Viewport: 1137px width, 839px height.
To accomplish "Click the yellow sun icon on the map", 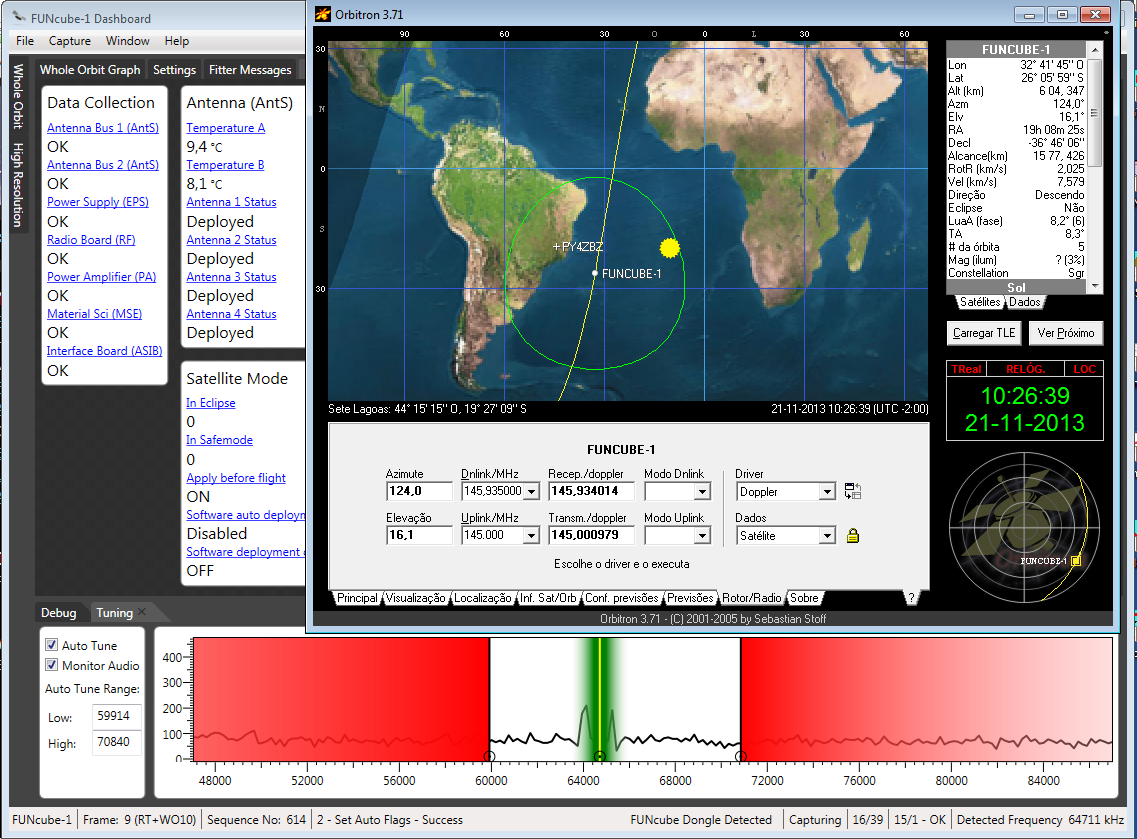I will pyautogui.click(x=670, y=248).
